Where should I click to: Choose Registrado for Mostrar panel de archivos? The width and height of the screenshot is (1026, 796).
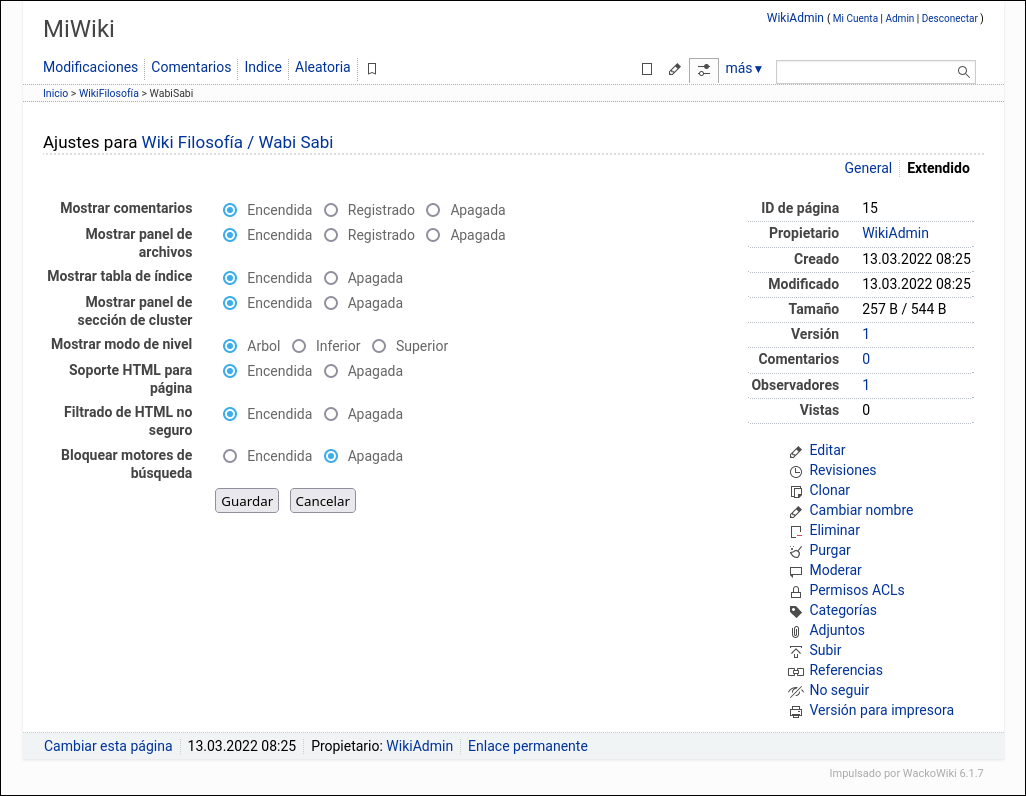[x=331, y=235]
